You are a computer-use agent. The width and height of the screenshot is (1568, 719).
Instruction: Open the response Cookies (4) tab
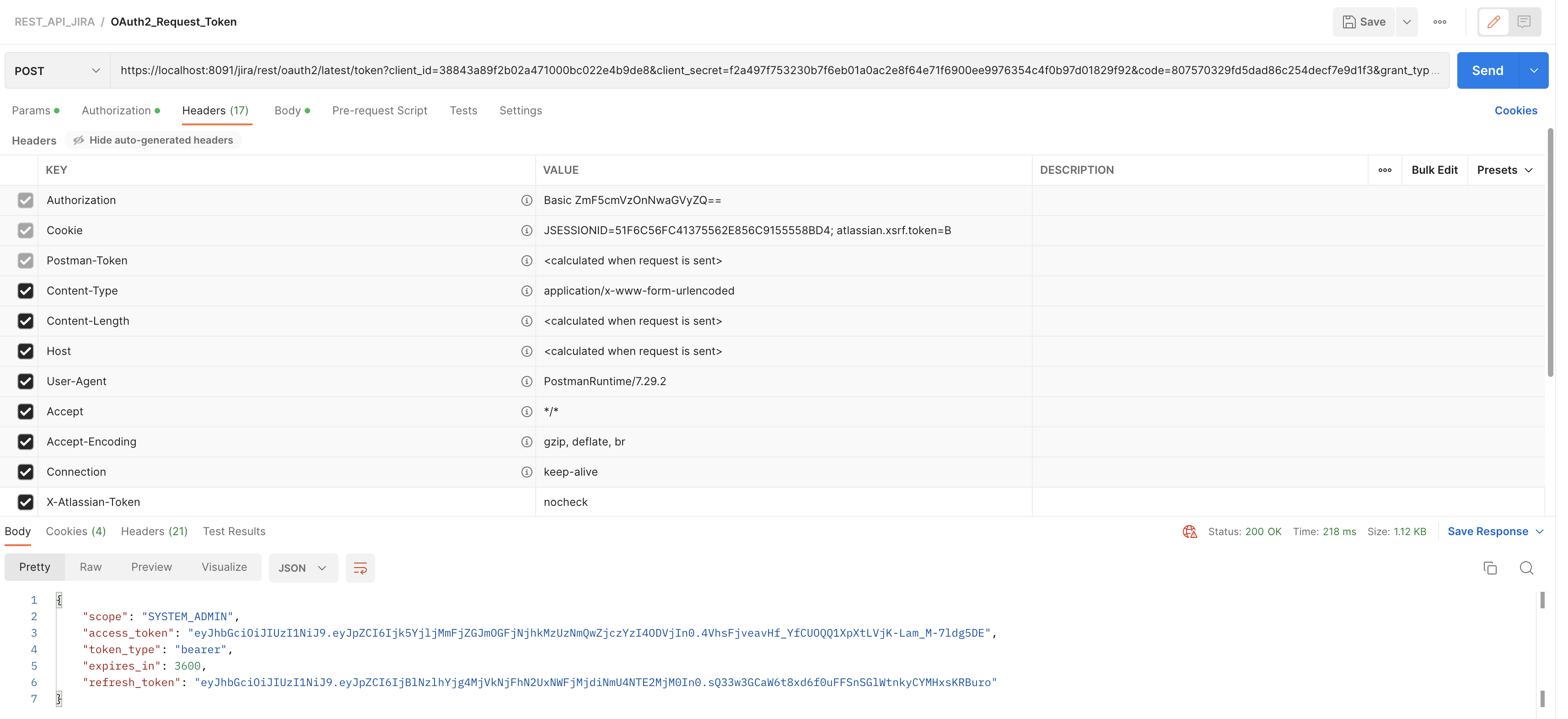tap(75, 531)
